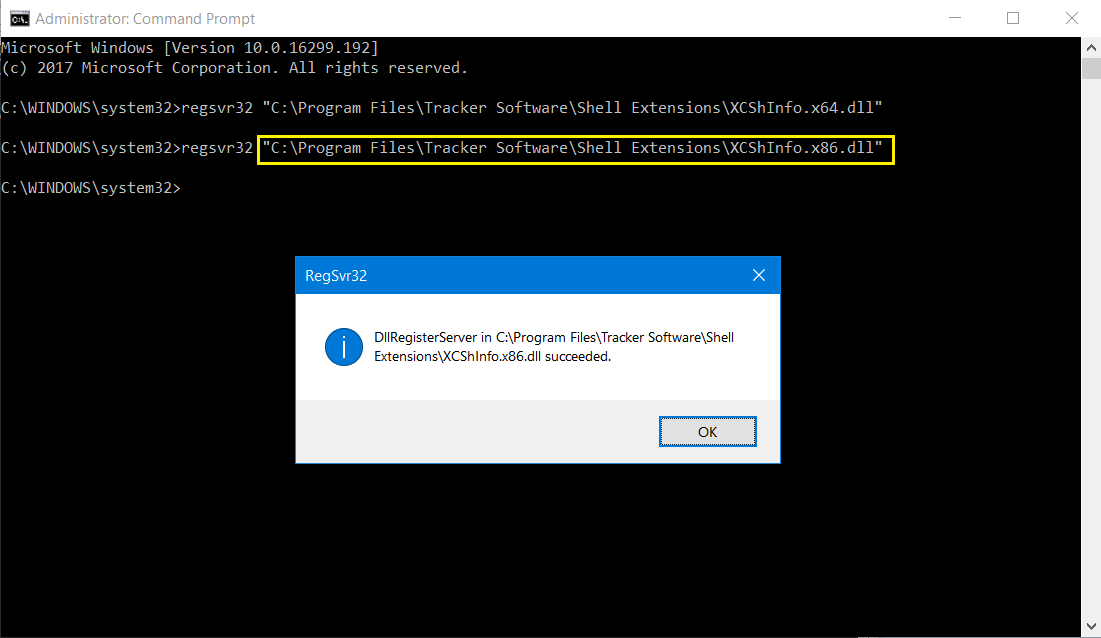1101x638 pixels.
Task: Click the Administrator: Command Prompt title
Action: click(x=145, y=19)
